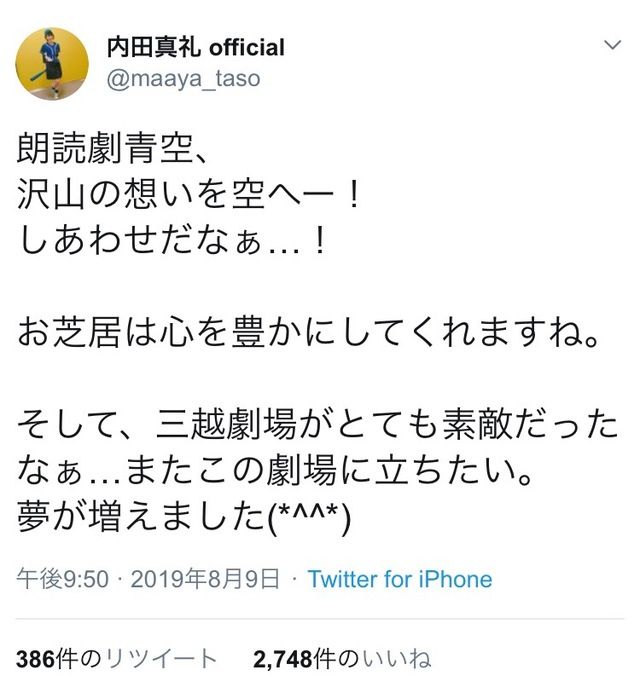Viewport: 640px width, 693px height.
Task: Open the round profile avatar photo
Action: click(52, 64)
